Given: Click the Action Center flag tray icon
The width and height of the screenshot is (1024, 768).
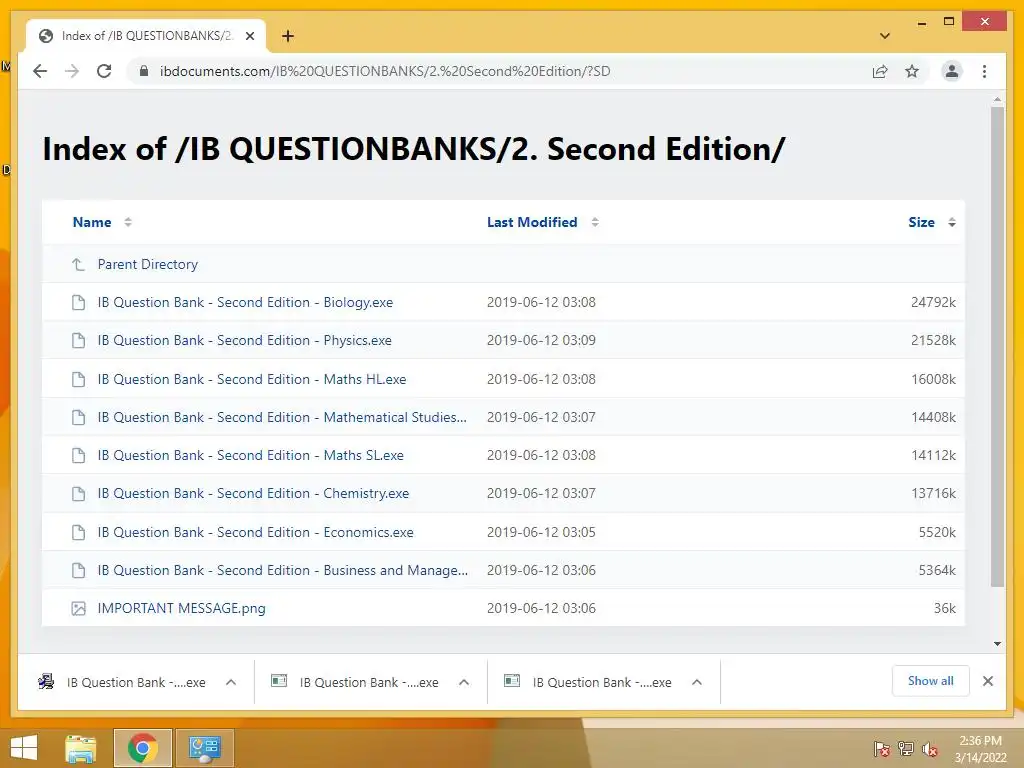Looking at the screenshot, I should pos(881,748).
